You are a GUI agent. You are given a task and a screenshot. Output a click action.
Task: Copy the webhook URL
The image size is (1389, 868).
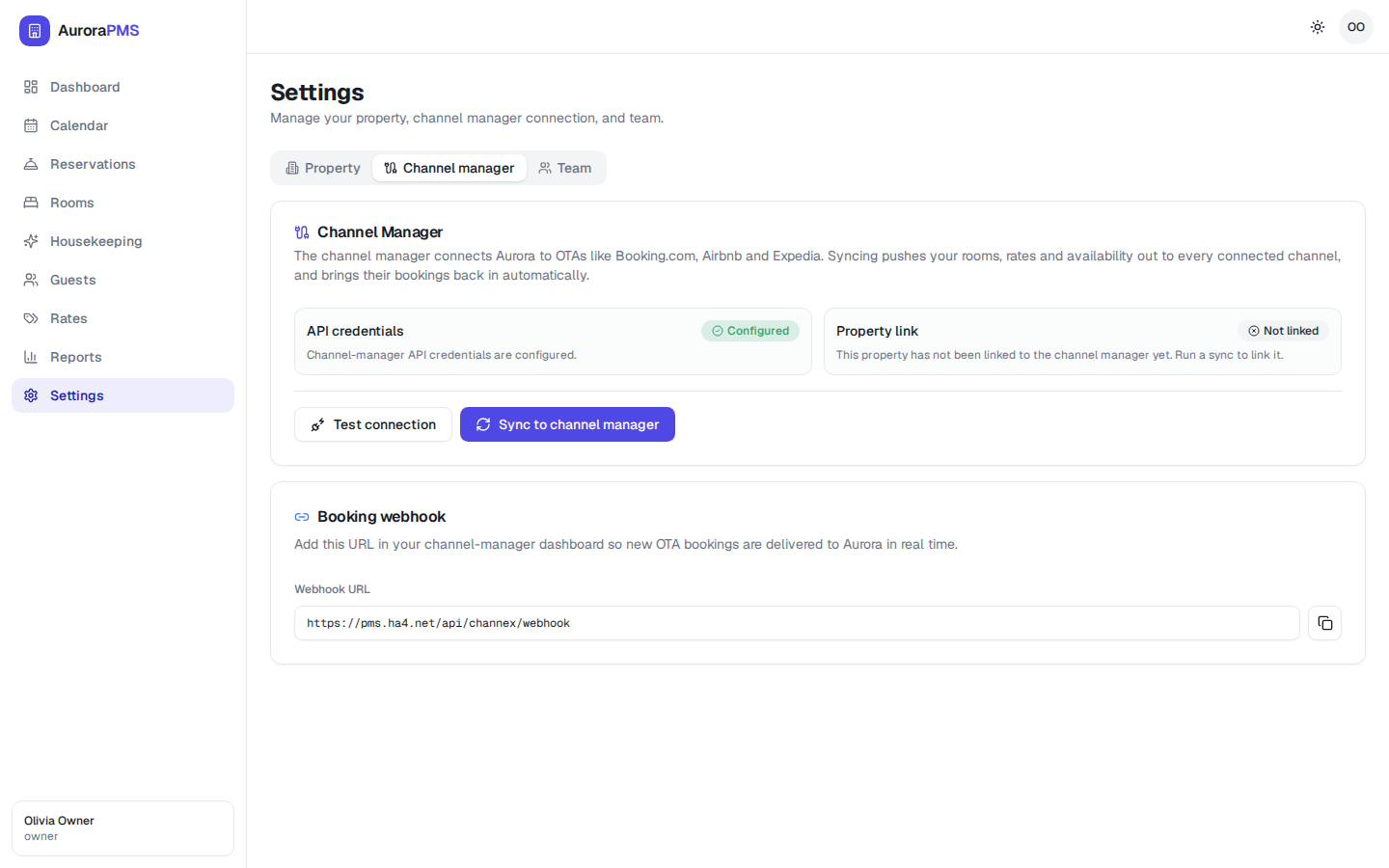pos(1324,623)
